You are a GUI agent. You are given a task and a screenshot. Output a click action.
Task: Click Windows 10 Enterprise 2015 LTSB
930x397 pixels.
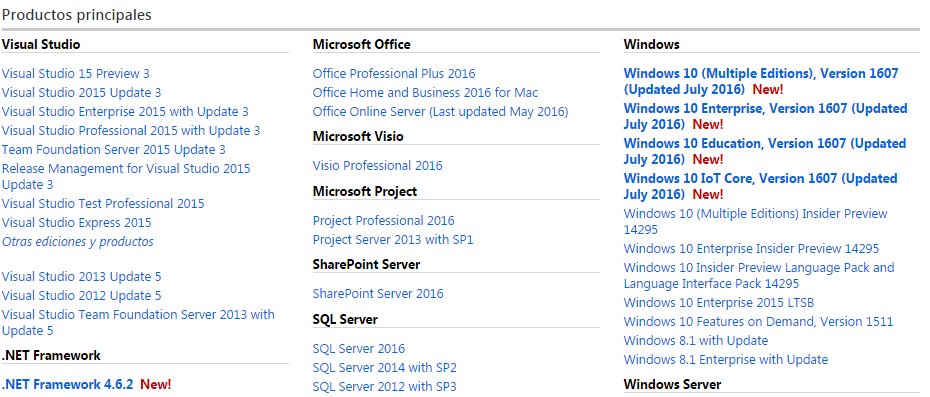point(718,303)
